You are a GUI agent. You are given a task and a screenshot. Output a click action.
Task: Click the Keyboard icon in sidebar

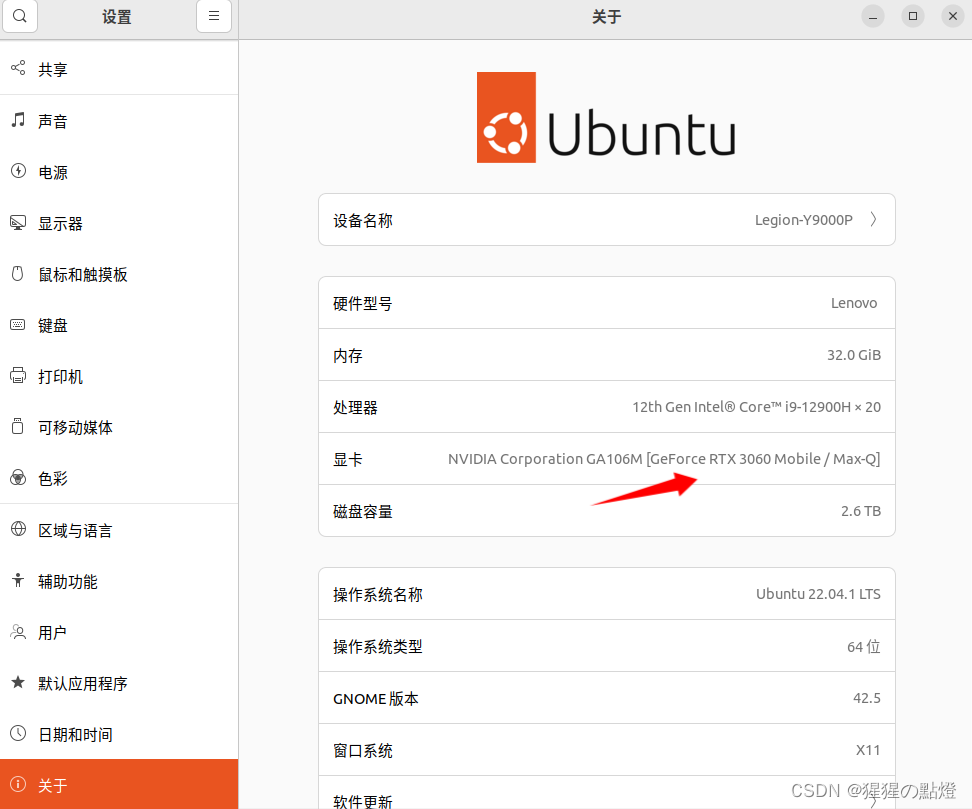click(x=18, y=324)
